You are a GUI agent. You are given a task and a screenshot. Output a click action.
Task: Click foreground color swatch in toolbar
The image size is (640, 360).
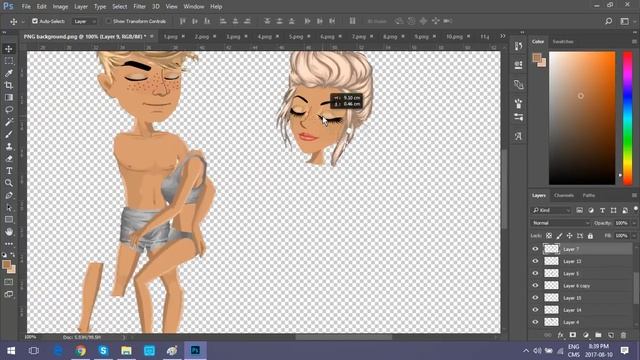(6, 265)
